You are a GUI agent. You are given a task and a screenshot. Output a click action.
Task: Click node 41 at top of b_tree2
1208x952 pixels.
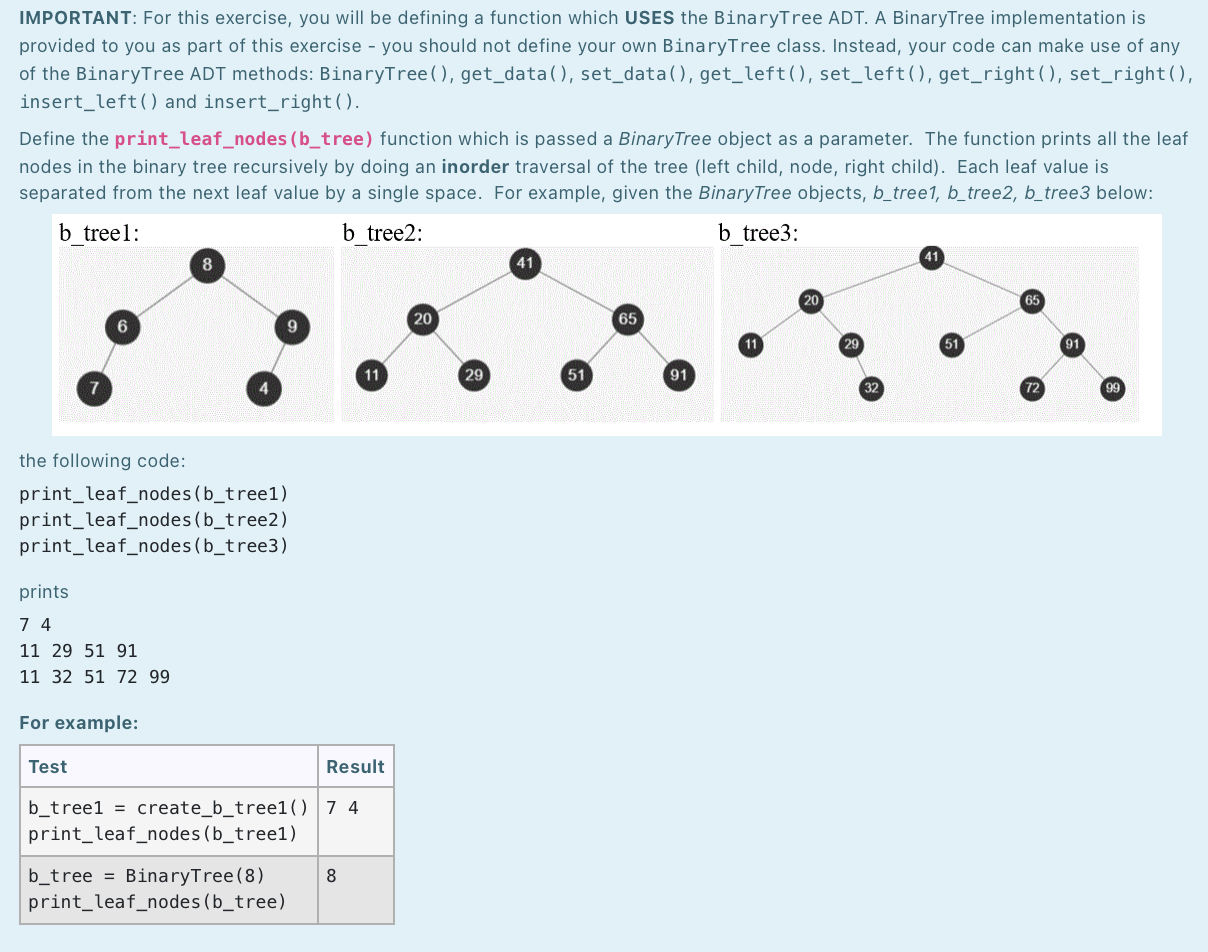(524, 263)
